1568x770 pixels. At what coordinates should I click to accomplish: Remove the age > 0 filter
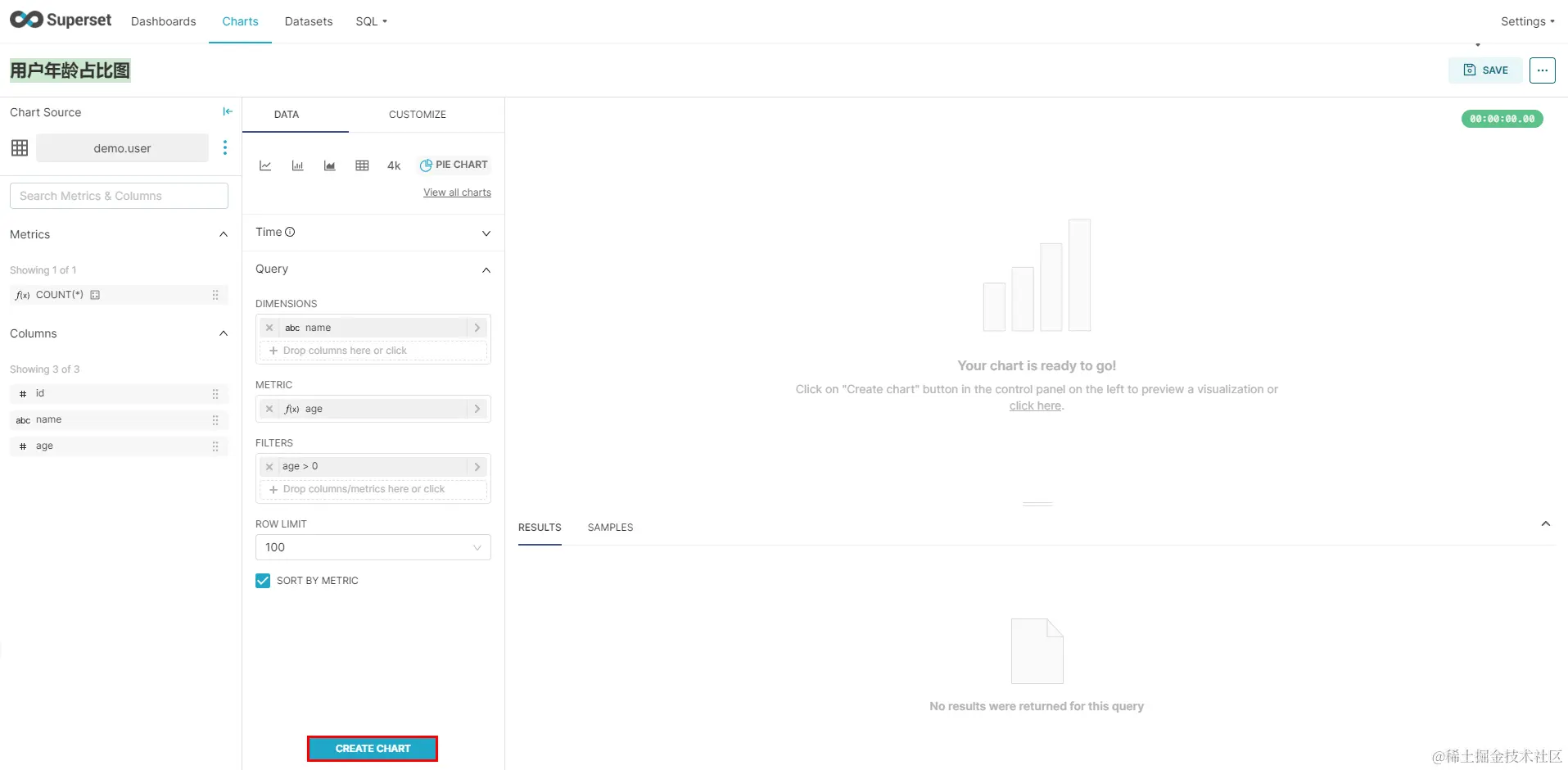coord(269,467)
